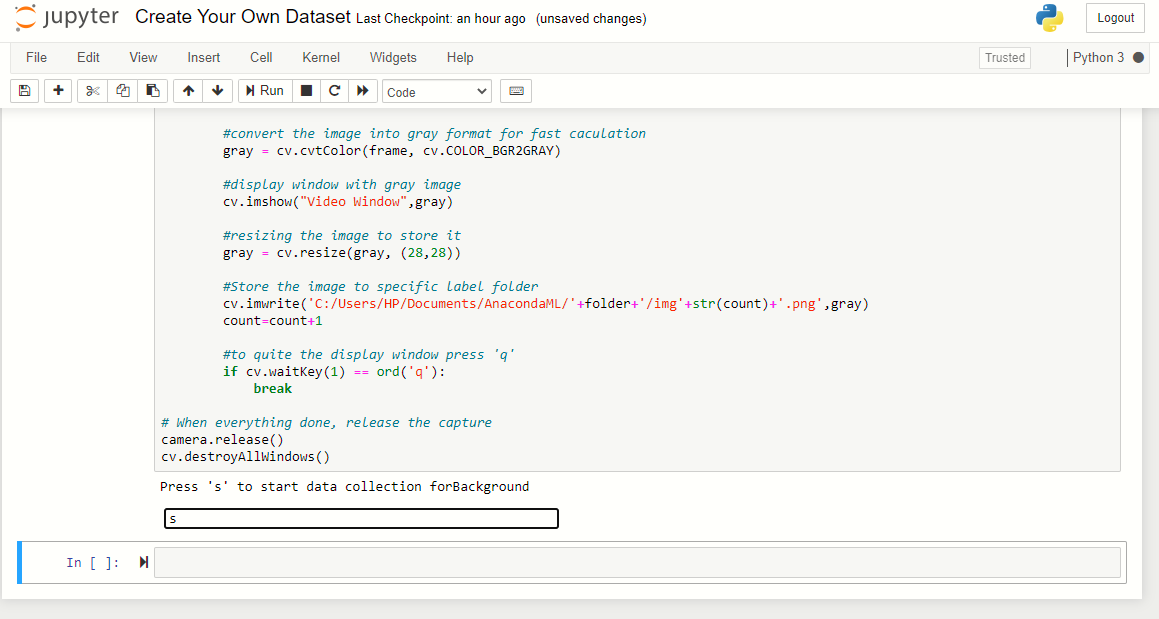Click the output text 'Press s to start'
Viewport: 1159px width, 619px height.
[344, 487]
